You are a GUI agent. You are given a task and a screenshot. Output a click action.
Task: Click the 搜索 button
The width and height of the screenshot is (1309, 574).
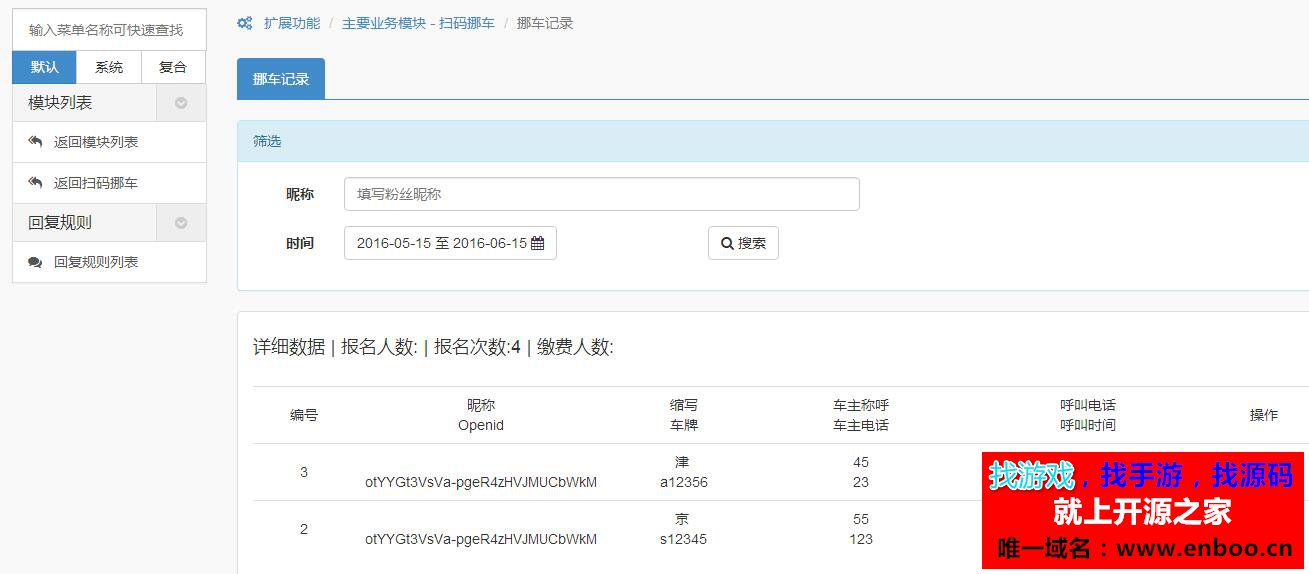[743, 243]
